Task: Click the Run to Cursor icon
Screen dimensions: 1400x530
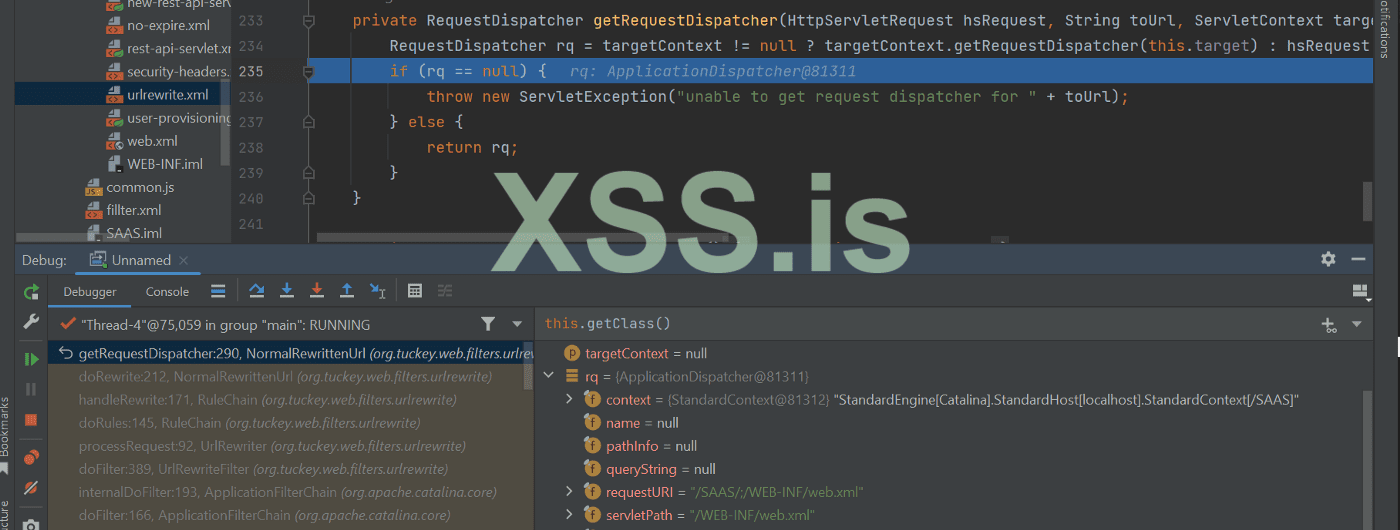Action: 377,291
